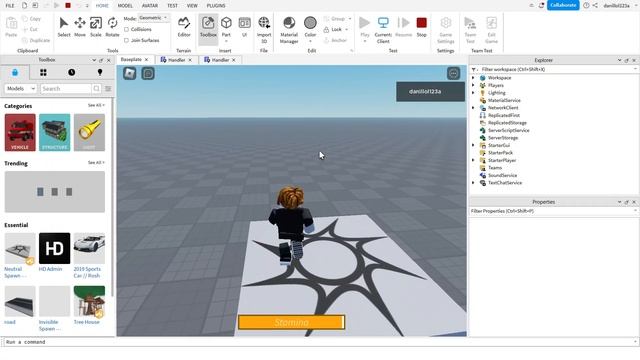This screenshot has width=640, height=360.
Task: Choose the Rotate tool
Action: 112,27
